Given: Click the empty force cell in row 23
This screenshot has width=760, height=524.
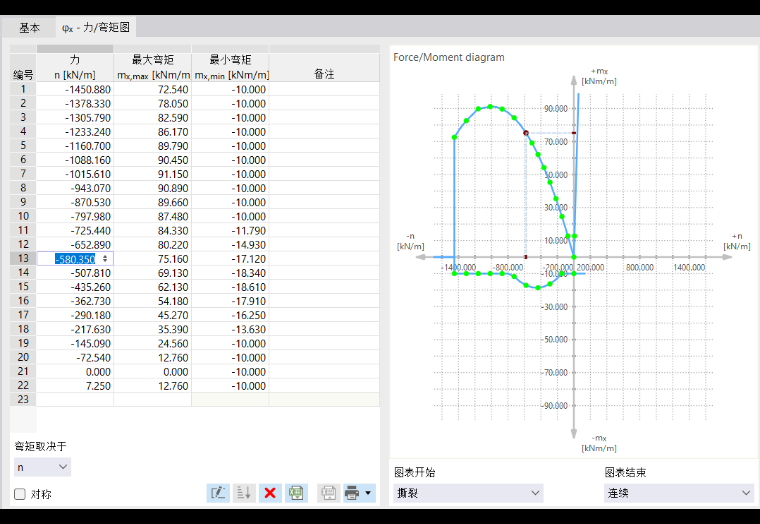Looking at the screenshot, I should click(x=75, y=399).
